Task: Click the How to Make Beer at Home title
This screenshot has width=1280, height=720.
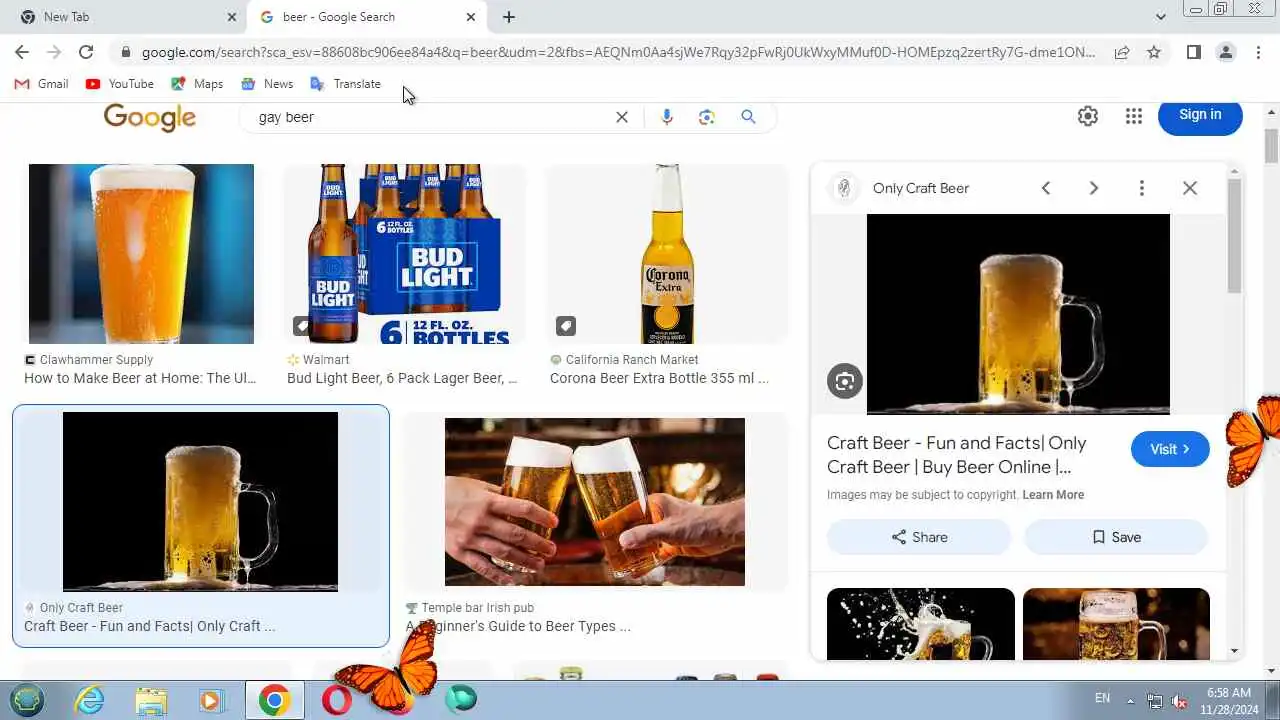Action: [x=140, y=378]
